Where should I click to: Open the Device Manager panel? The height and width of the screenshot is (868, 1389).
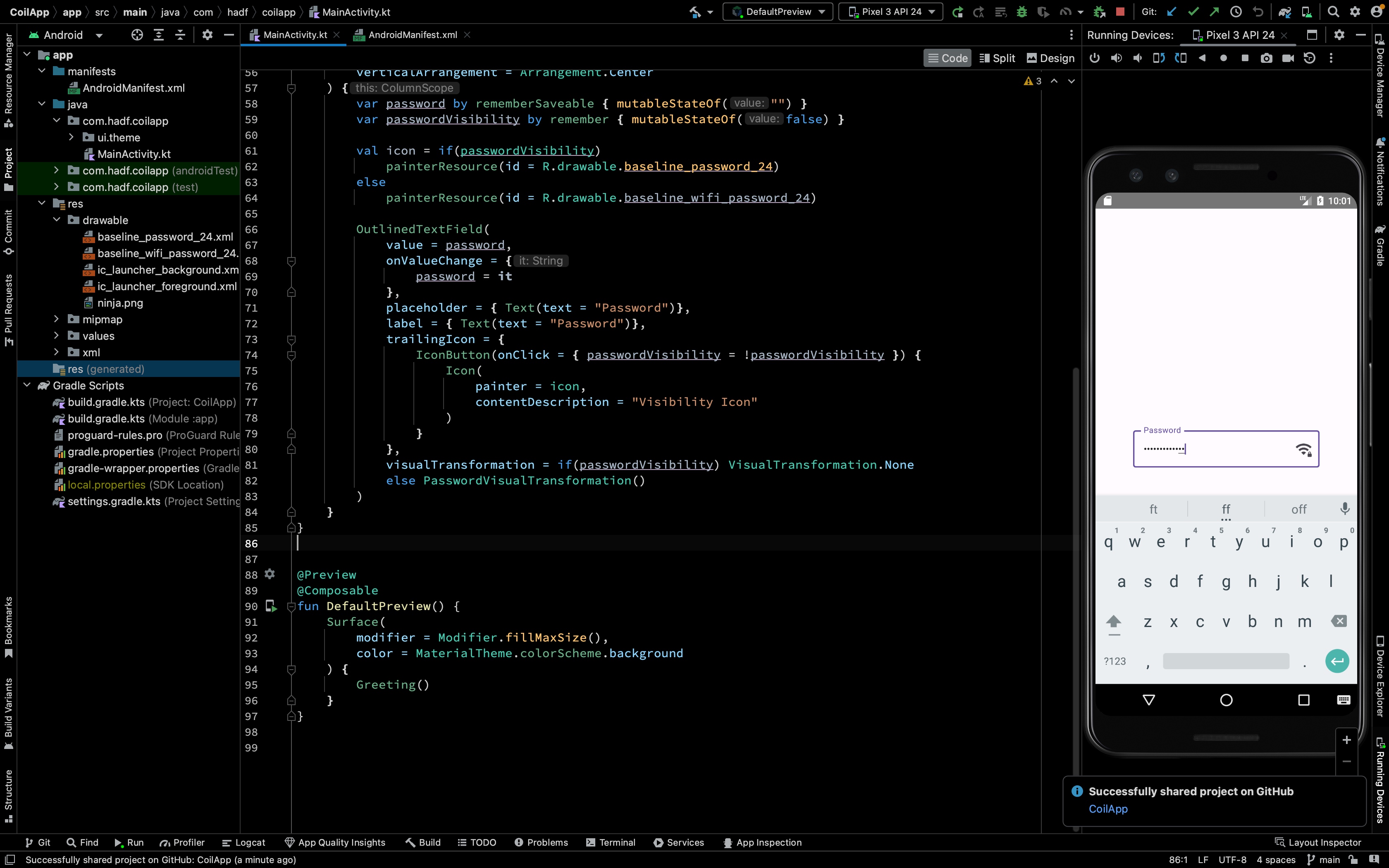point(1380,75)
